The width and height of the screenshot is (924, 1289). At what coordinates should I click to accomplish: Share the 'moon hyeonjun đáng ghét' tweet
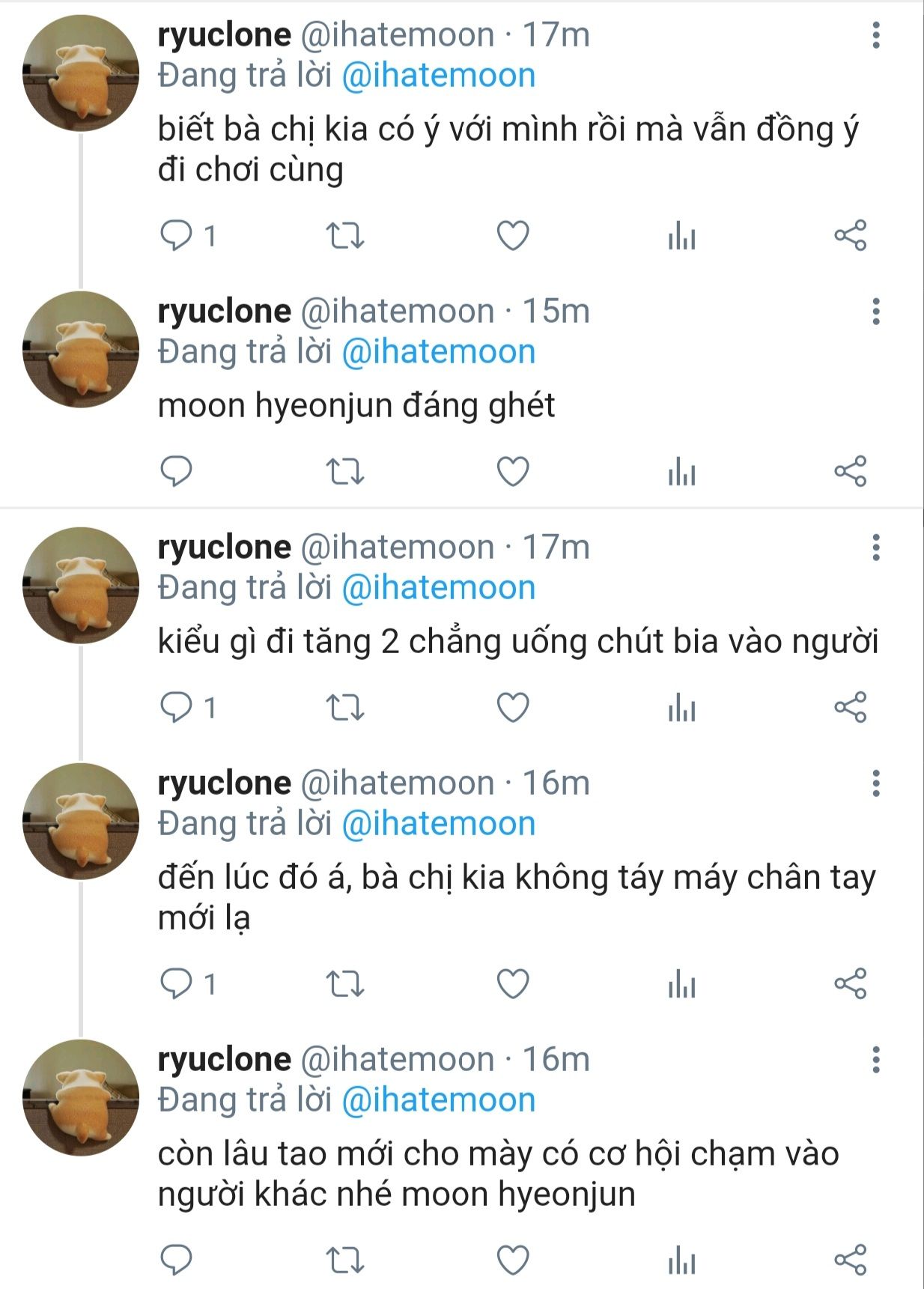pyautogui.click(x=850, y=471)
